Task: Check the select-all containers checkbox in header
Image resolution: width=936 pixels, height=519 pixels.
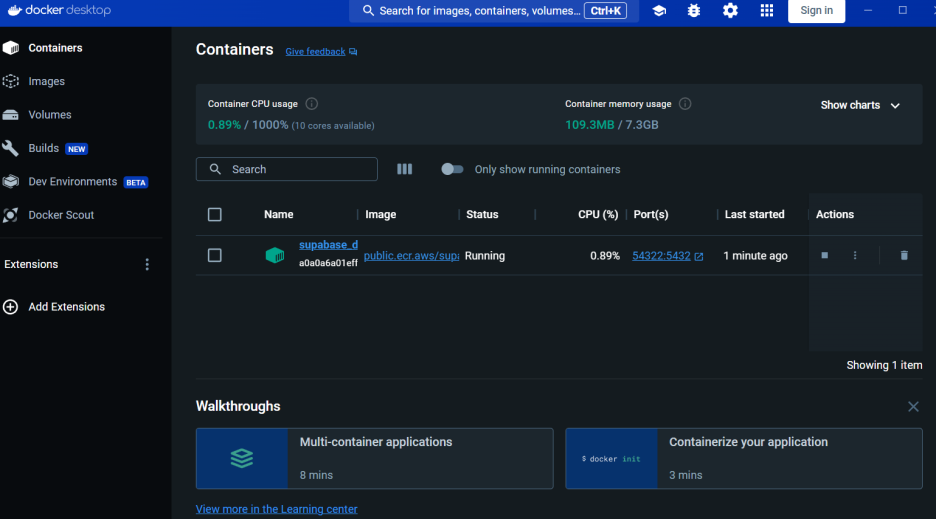Action: [215, 214]
